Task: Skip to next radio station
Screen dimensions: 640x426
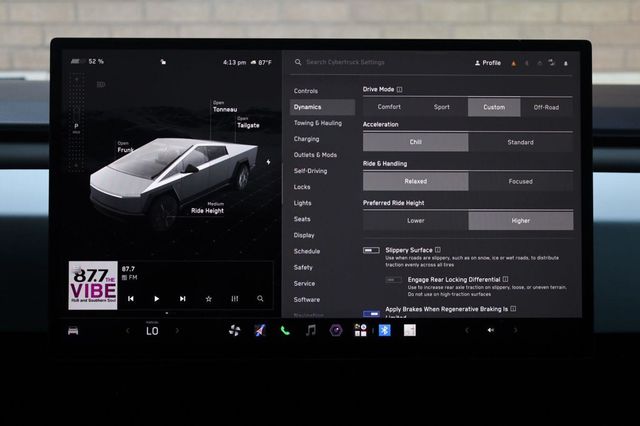Action: [x=182, y=299]
